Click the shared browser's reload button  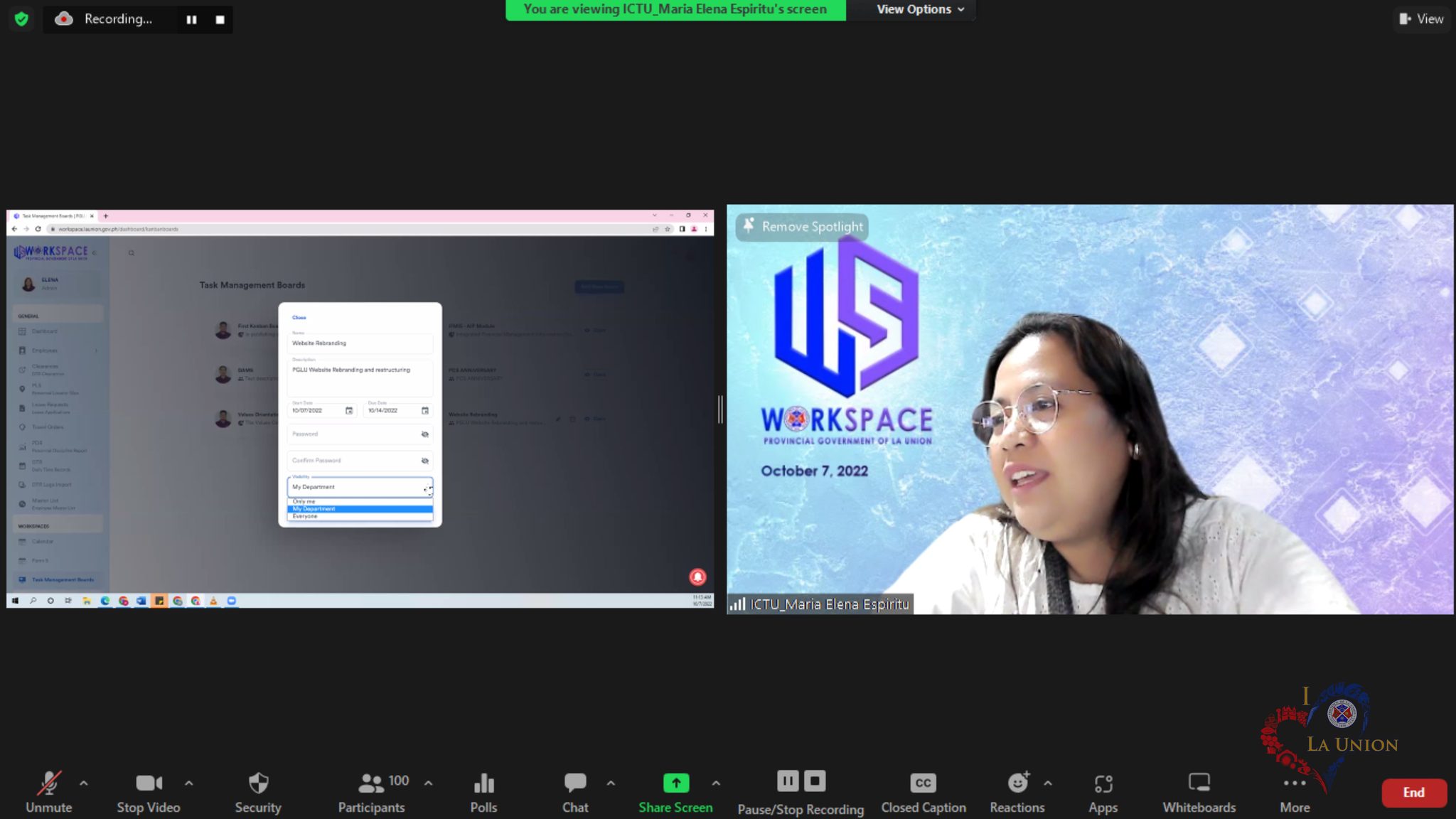(38, 229)
